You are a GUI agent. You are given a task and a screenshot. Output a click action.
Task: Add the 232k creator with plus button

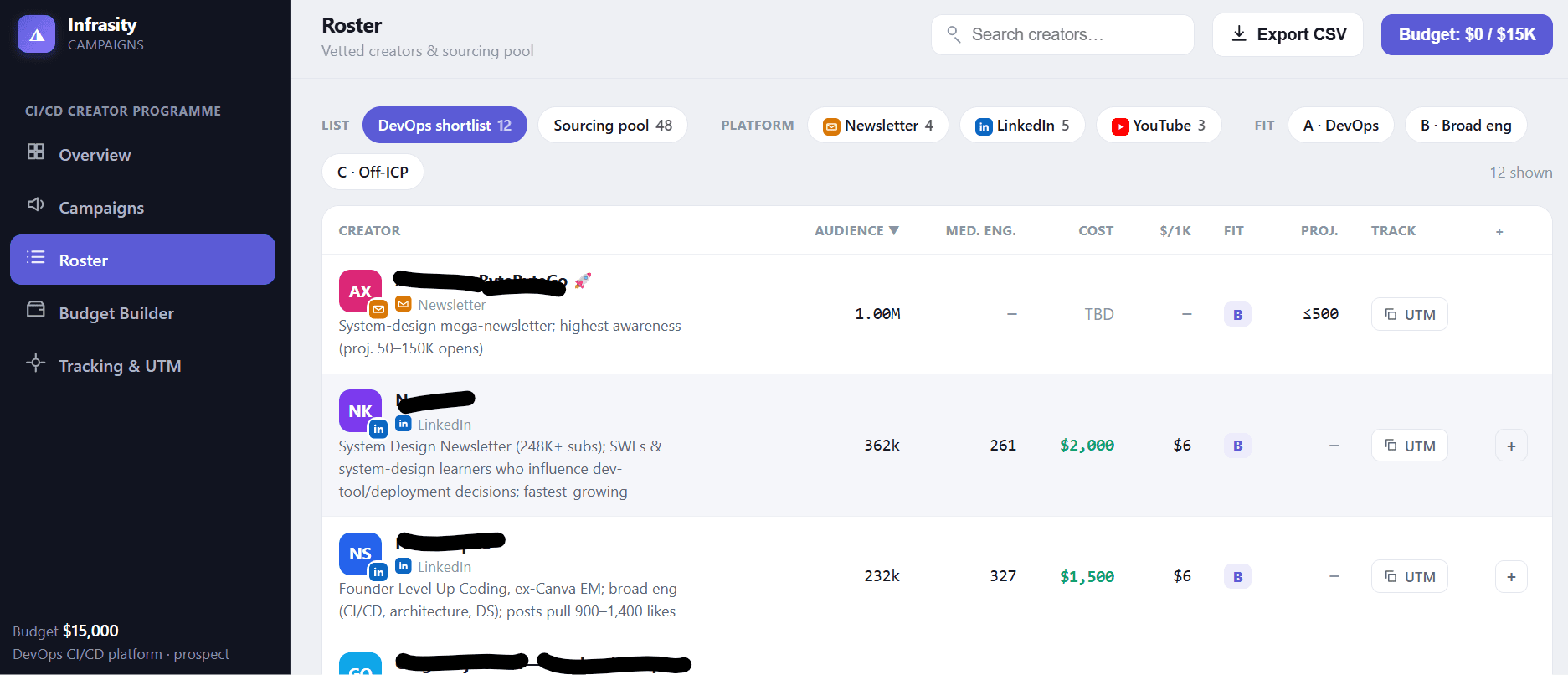1511,576
